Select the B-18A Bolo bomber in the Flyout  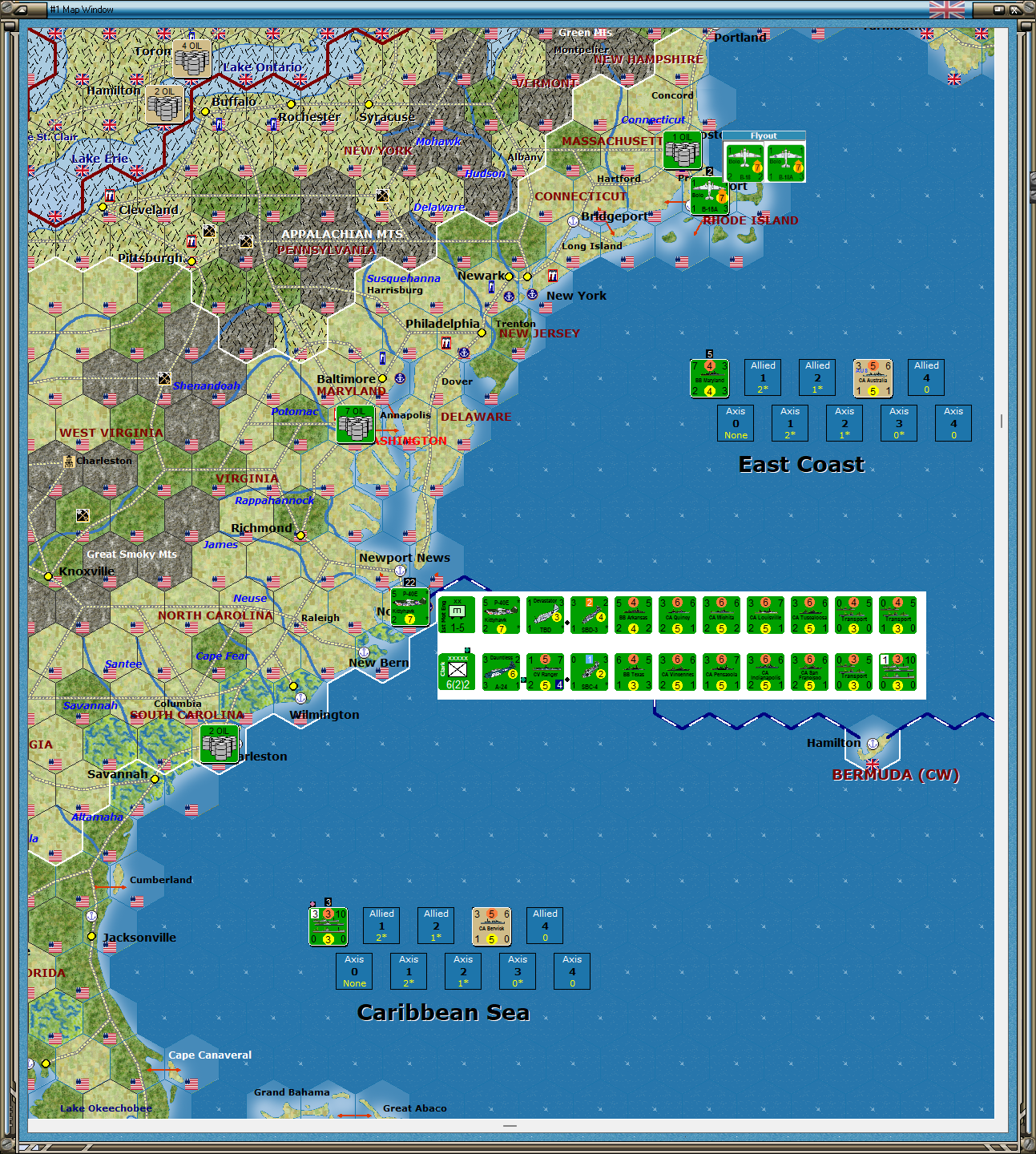tap(786, 163)
